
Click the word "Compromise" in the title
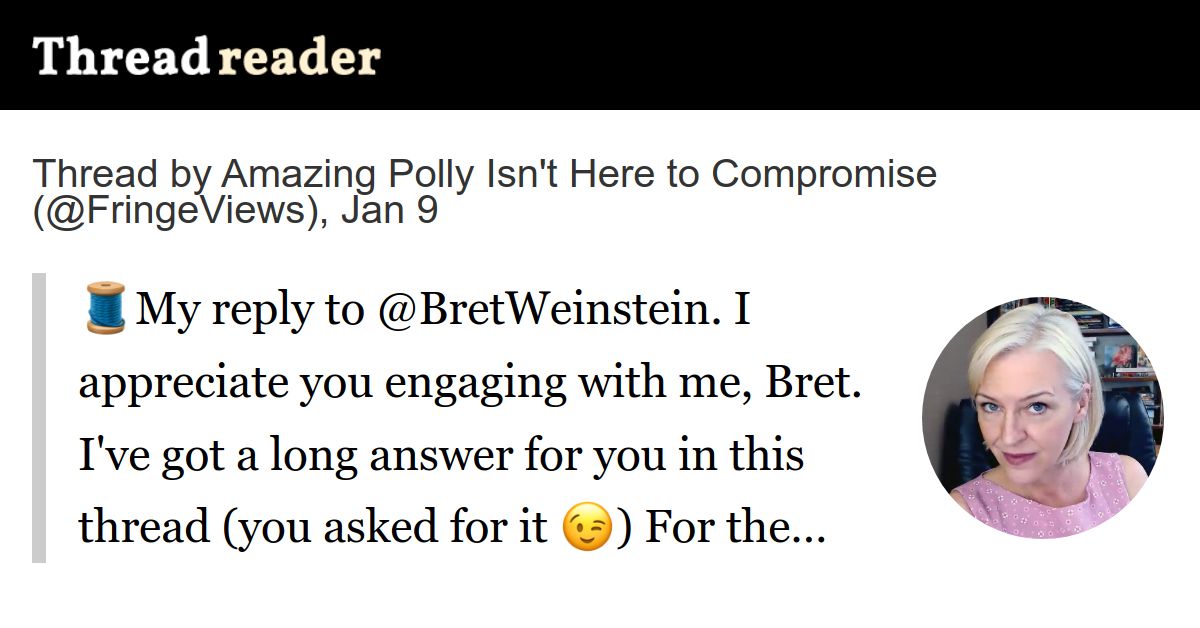[x=824, y=174]
